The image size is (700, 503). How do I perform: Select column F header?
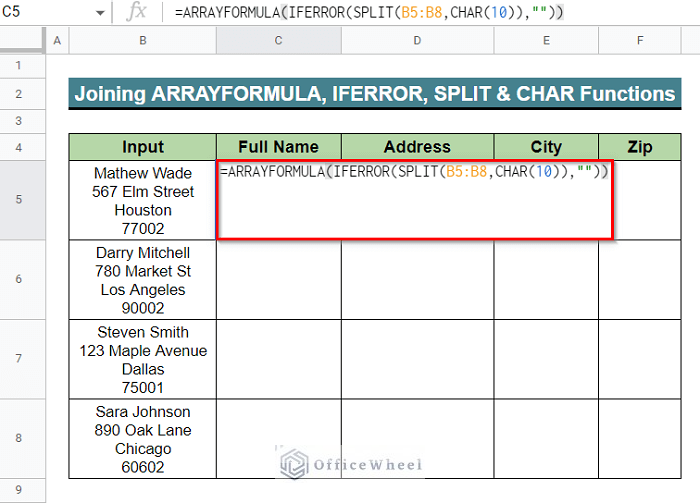[640, 41]
